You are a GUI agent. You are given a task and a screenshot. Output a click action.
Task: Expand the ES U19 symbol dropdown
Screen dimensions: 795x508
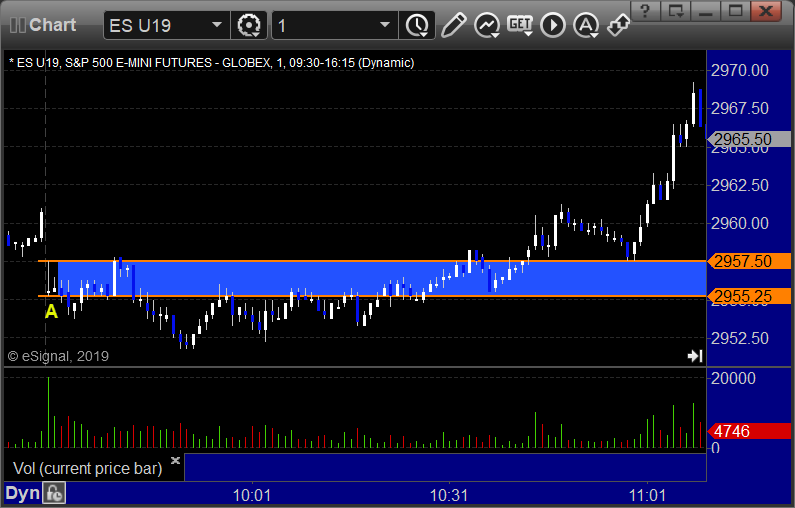click(216, 25)
